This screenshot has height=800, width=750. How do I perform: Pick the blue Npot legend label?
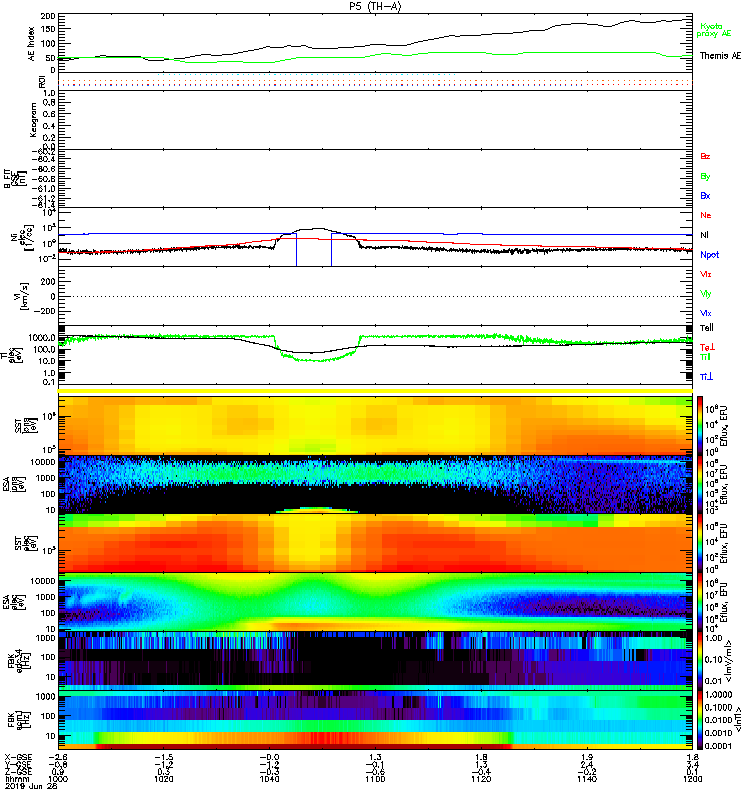[710, 255]
